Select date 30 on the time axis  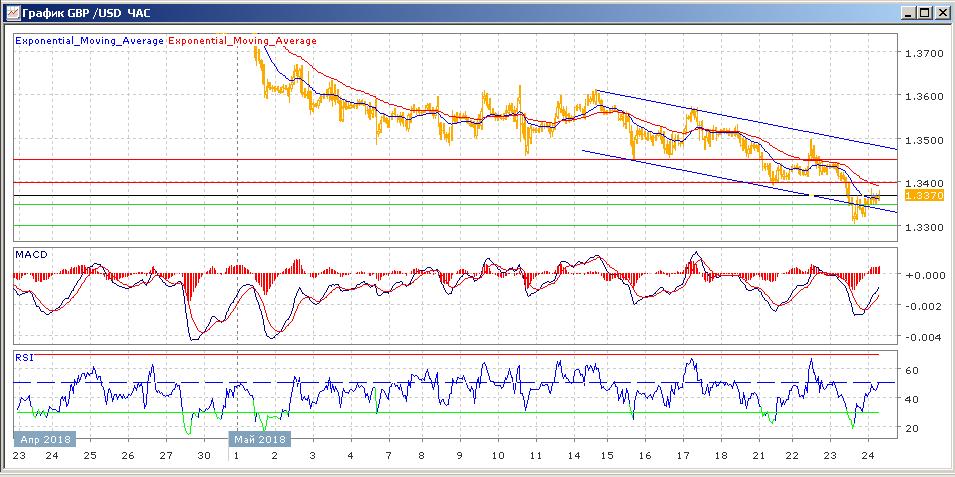203,456
